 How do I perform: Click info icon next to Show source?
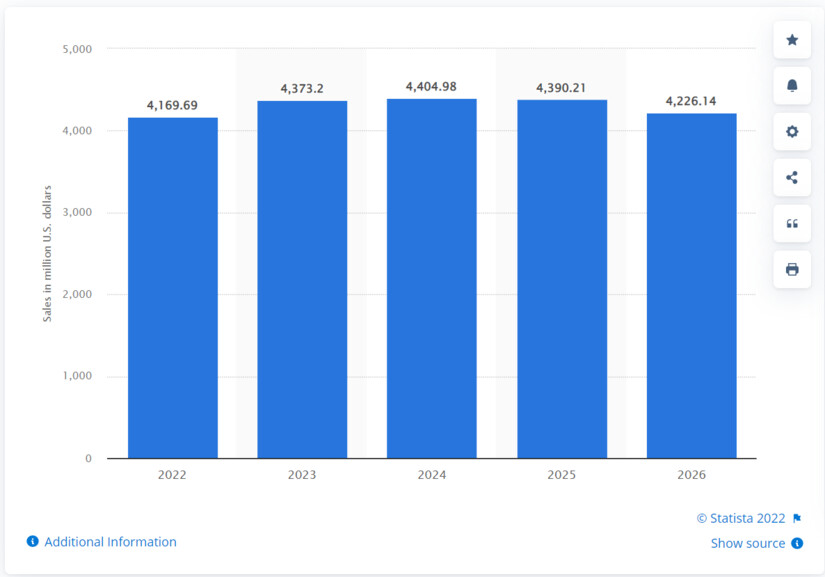(x=797, y=543)
